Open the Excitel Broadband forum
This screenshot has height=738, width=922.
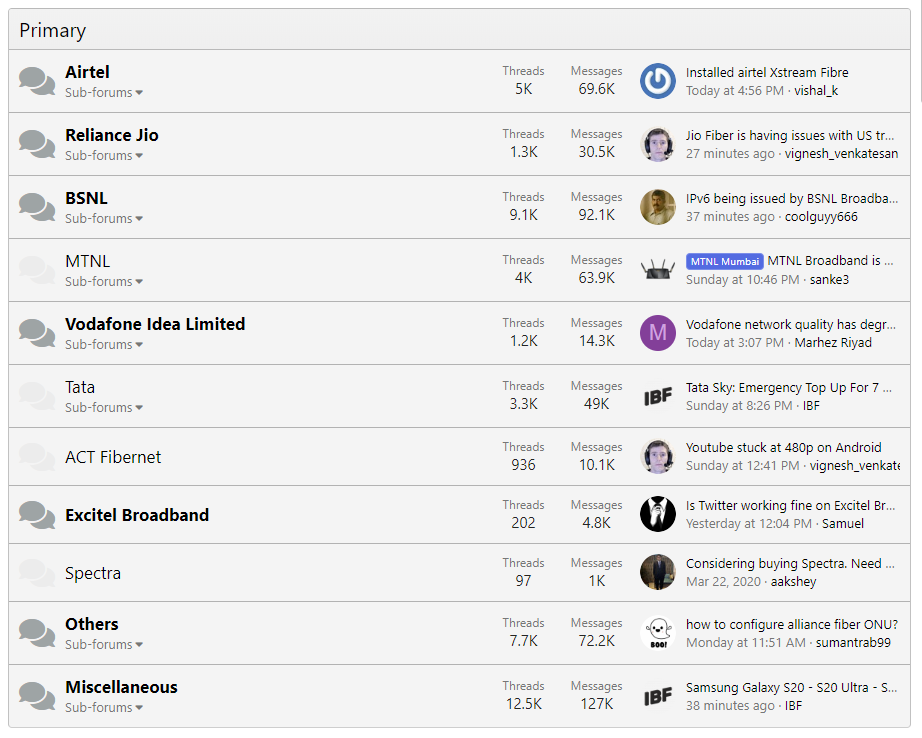point(137,515)
